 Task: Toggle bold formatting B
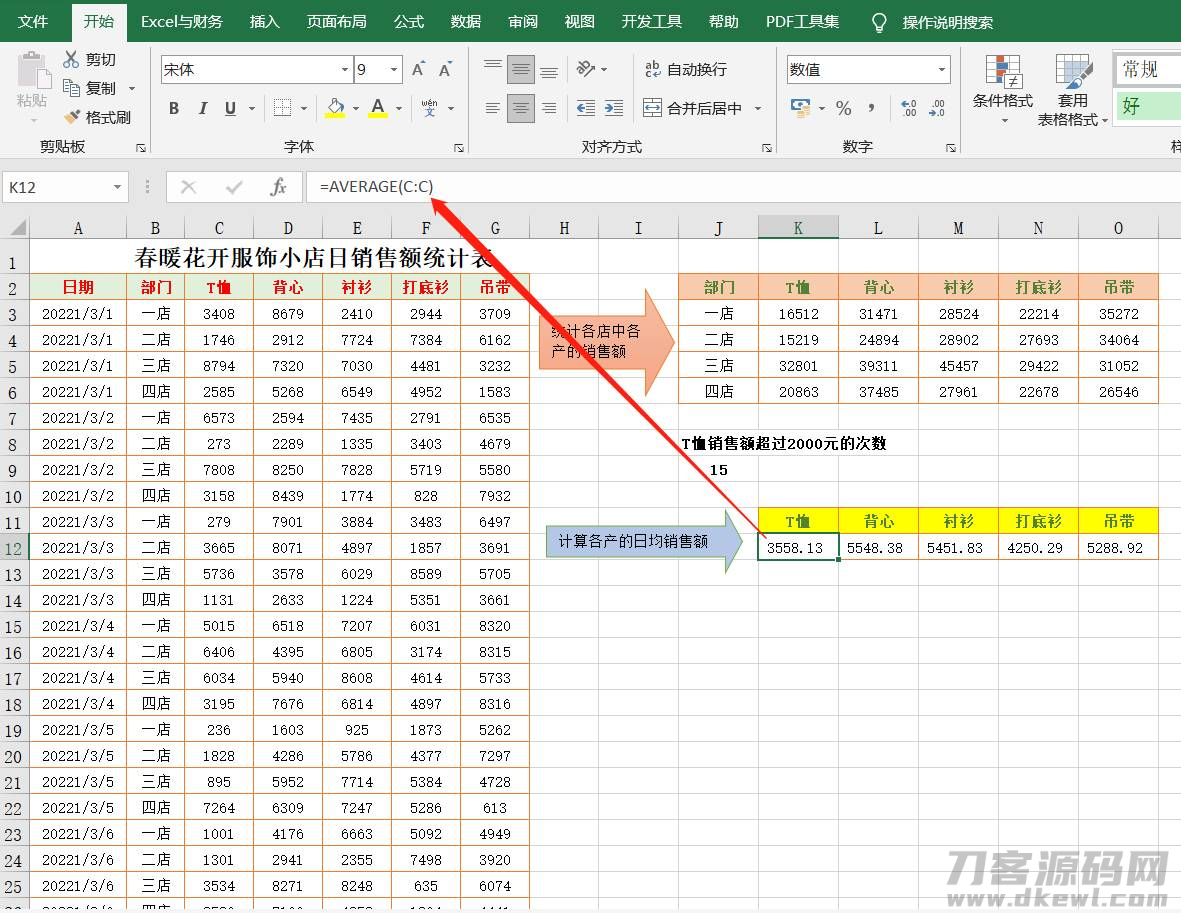tap(174, 108)
